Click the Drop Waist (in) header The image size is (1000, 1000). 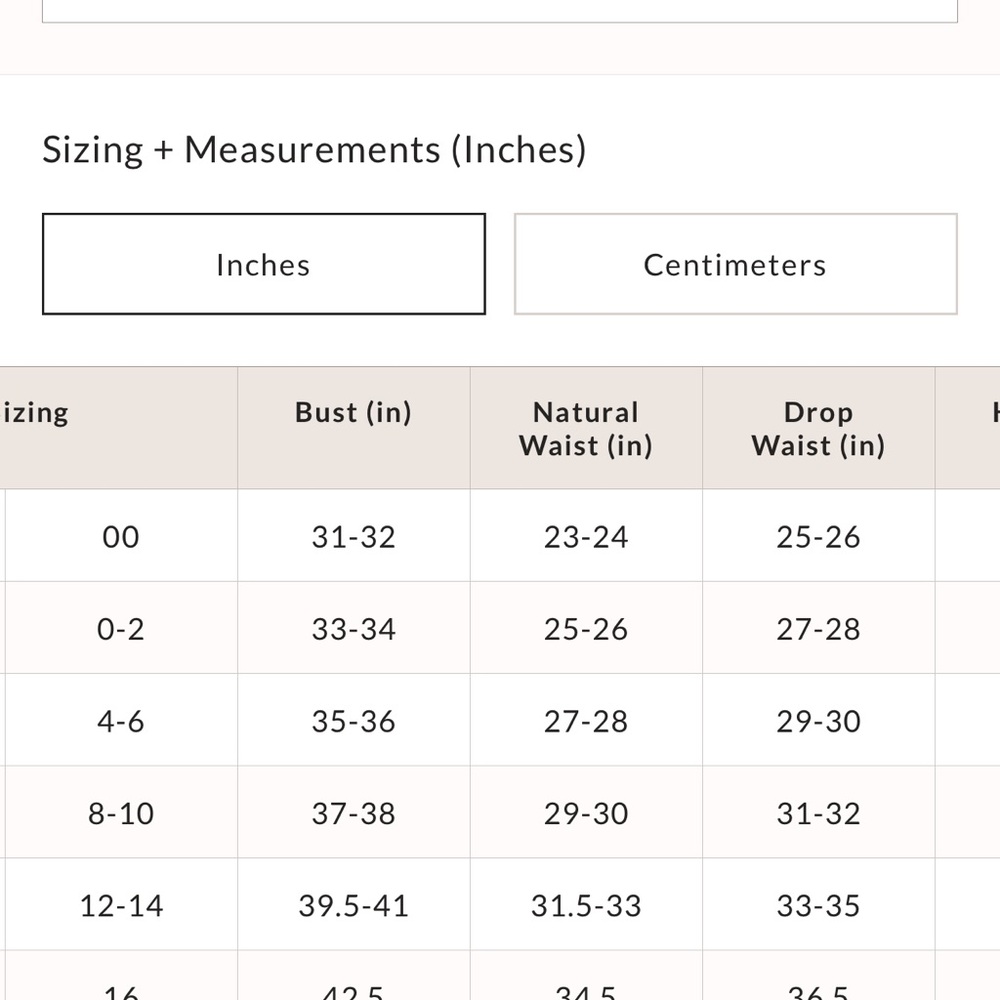point(819,428)
